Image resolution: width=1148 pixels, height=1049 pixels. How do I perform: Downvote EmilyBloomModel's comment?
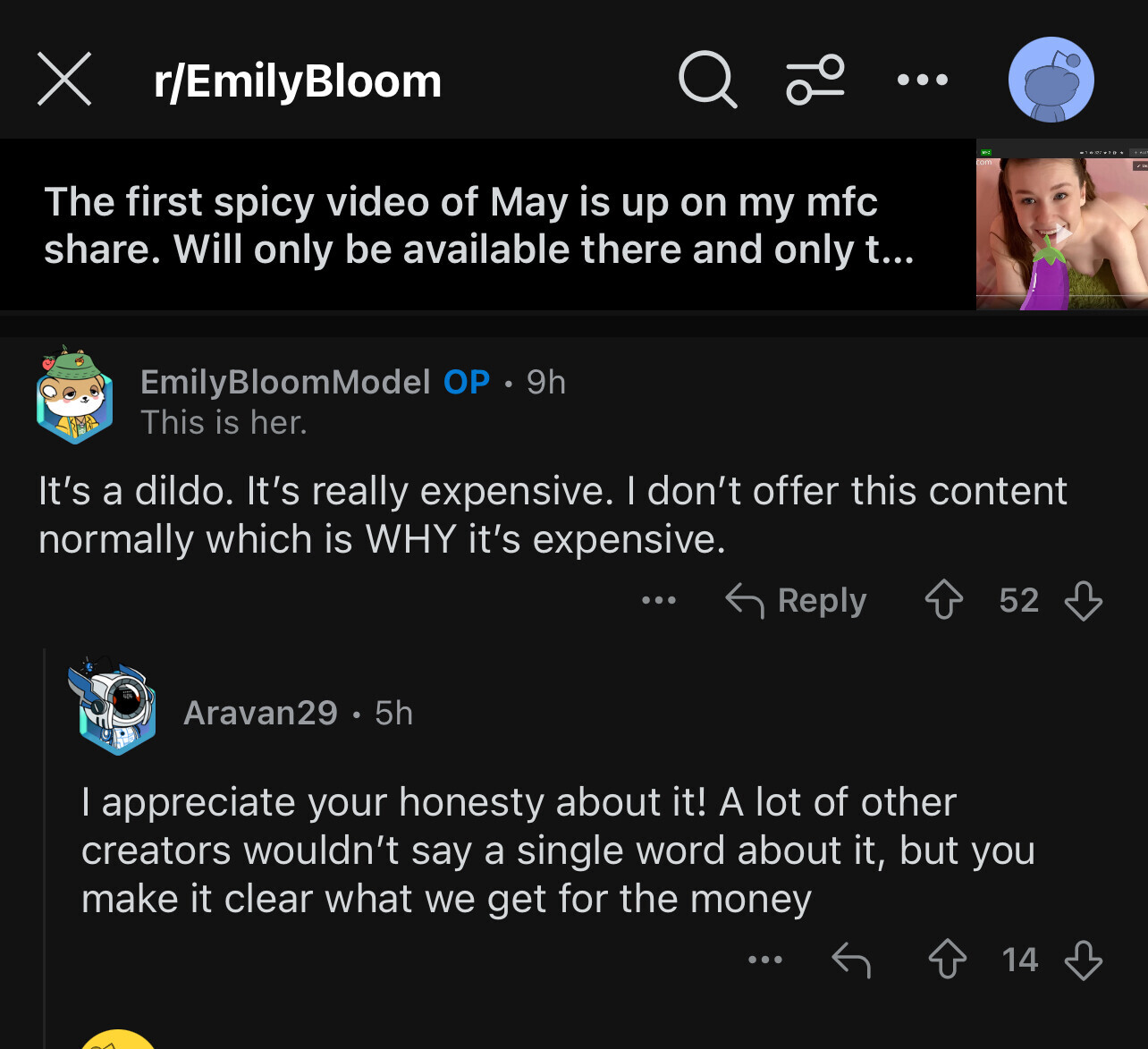click(x=1084, y=600)
